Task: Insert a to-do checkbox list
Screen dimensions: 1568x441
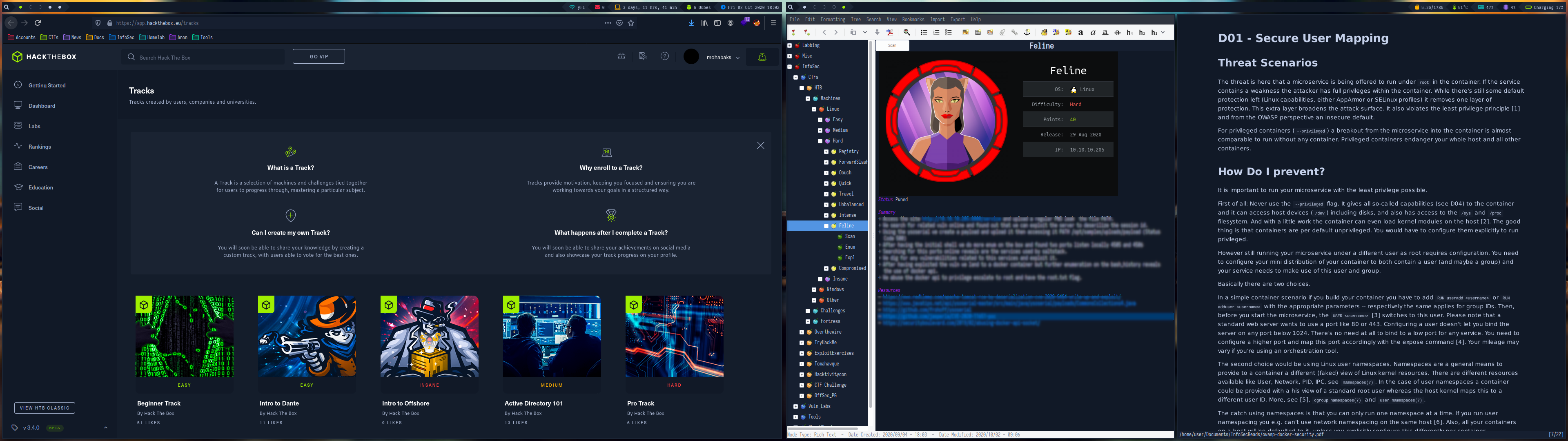Action: [x=948, y=32]
